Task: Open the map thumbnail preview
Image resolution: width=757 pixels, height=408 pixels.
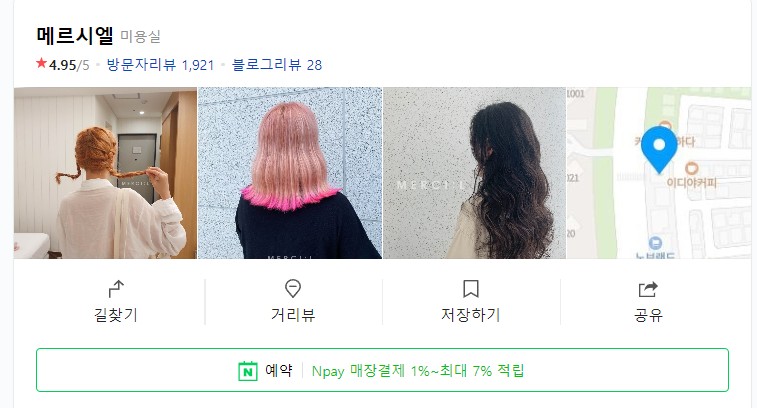Action: [x=659, y=173]
